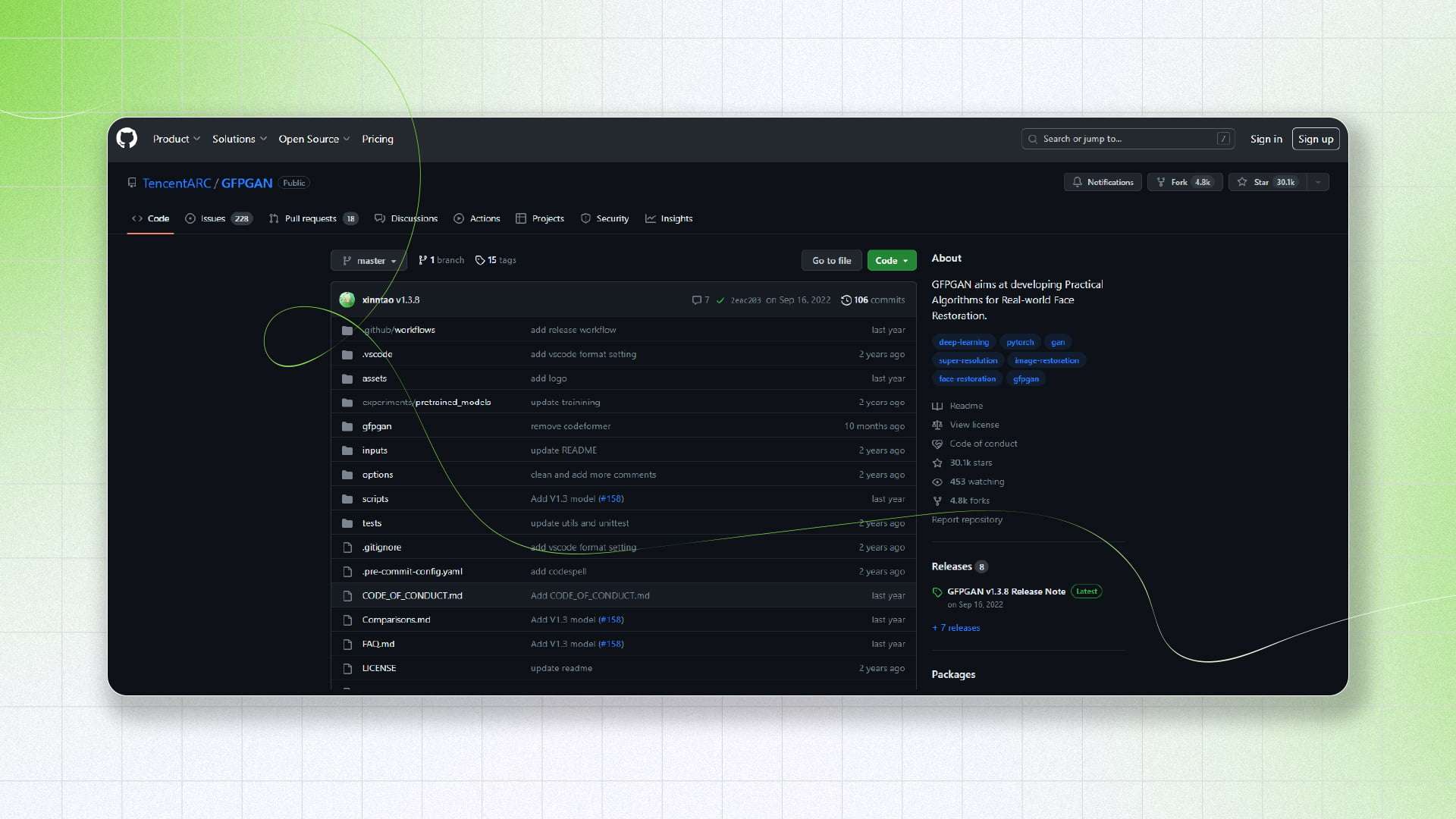Open the Actions tab
Image resolution: width=1456 pixels, height=819 pixels.
477,218
